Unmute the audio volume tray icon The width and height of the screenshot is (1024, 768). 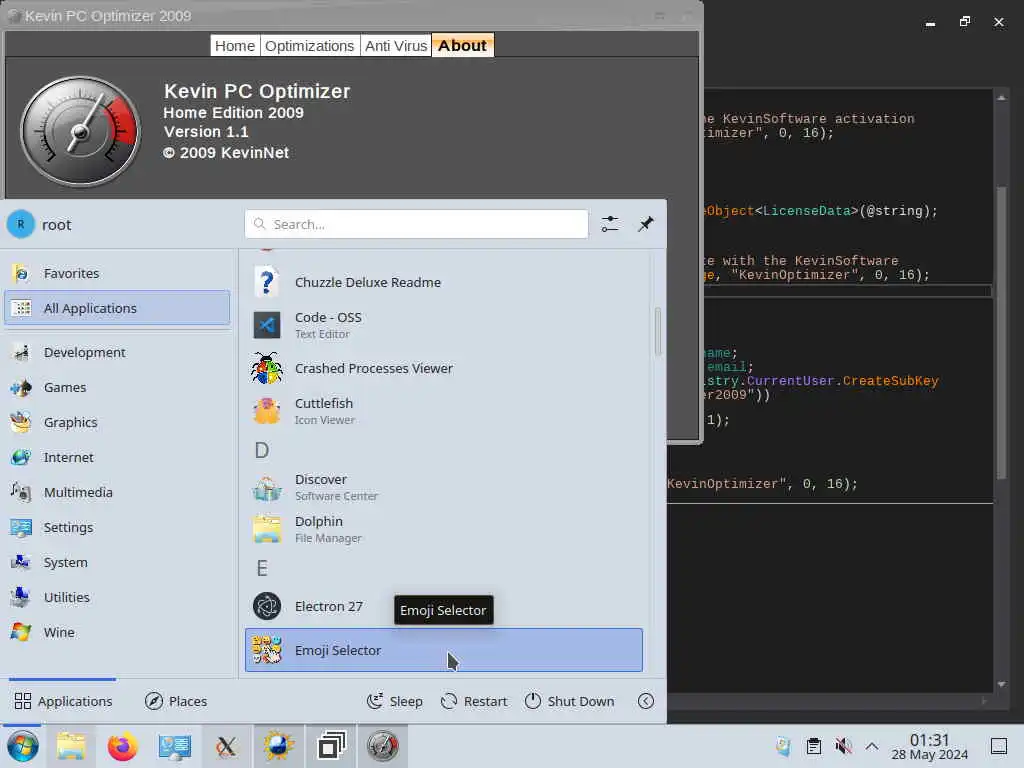coord(843,746)
